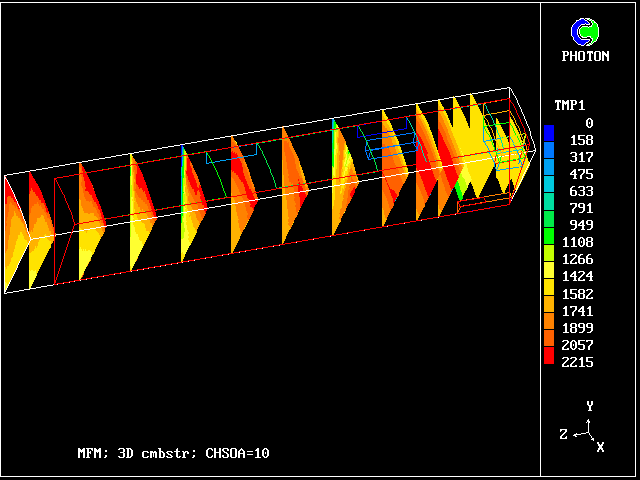Pick the 1582 legend value label

coord(577,294)
